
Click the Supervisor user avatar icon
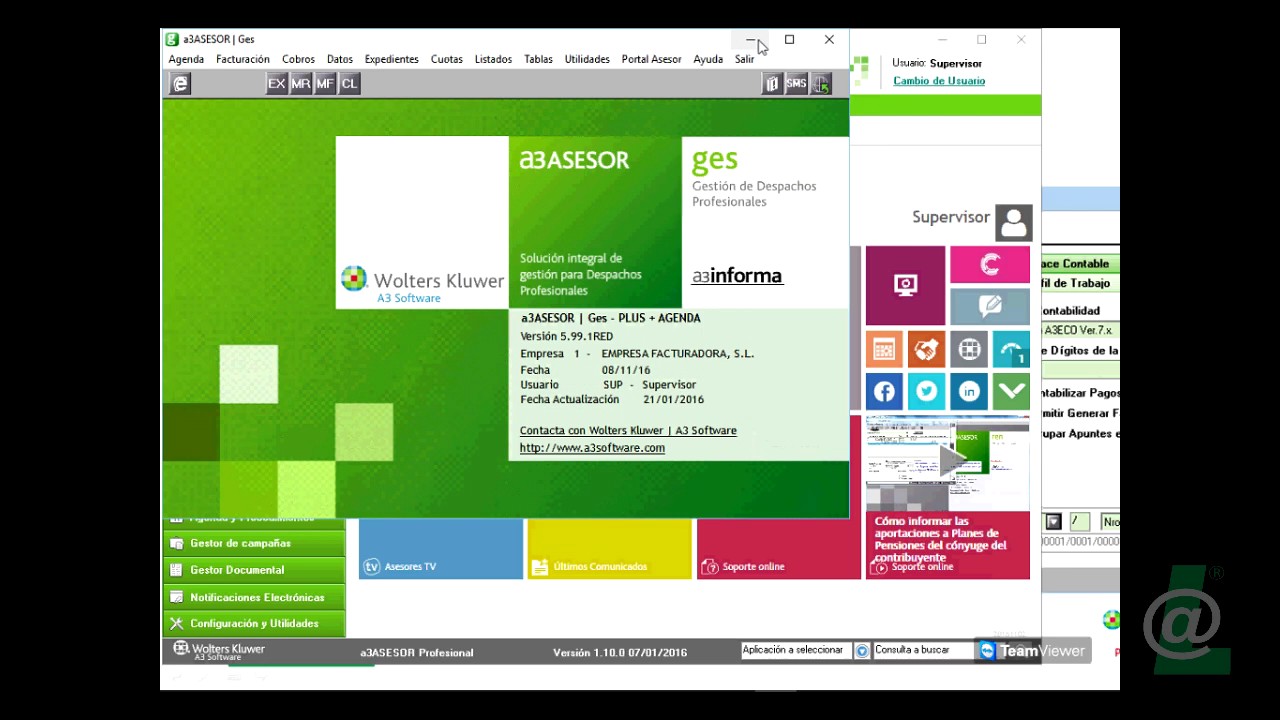click(1013, 223)
